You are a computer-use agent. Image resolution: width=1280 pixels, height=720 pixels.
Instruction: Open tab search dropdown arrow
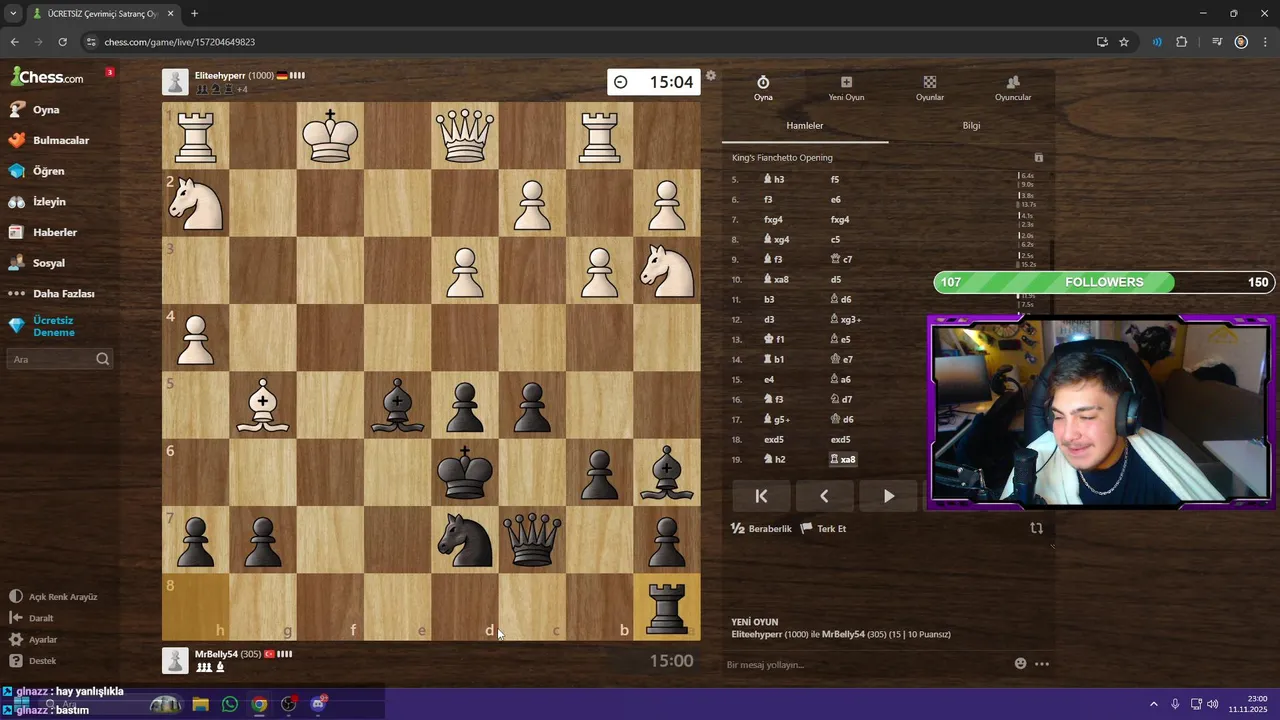tap(13, 14)
